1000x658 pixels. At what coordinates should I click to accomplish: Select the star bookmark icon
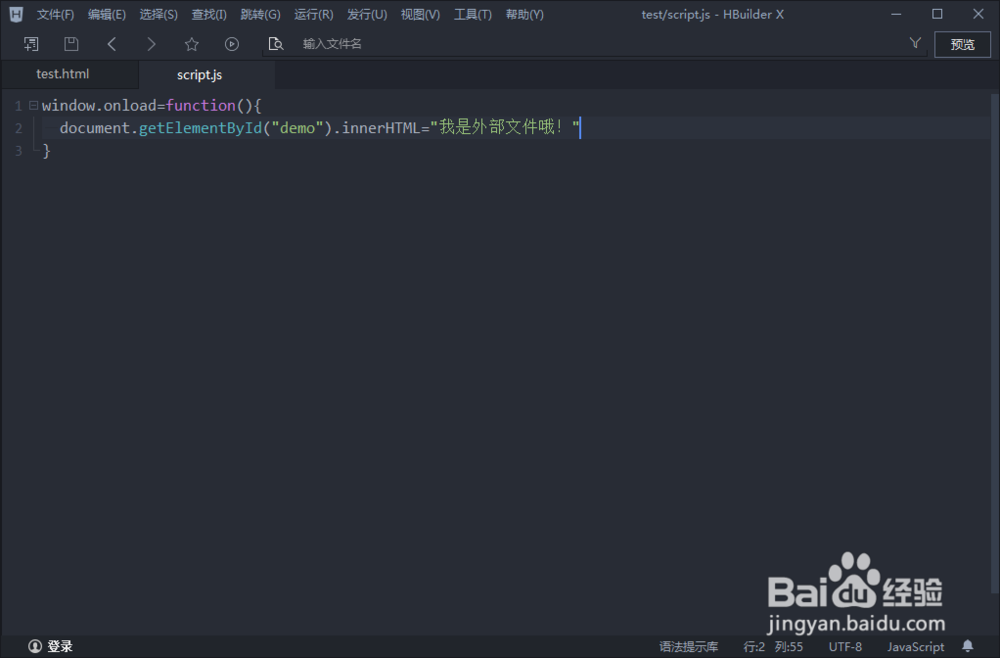191,43
